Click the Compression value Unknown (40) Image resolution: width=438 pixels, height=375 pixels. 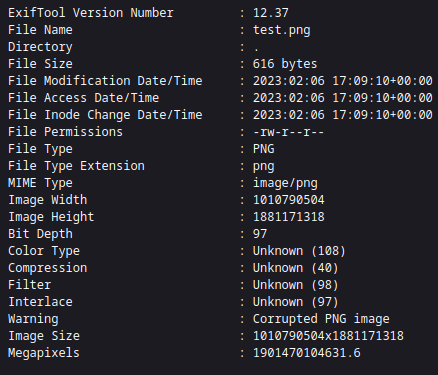[295, 268]
